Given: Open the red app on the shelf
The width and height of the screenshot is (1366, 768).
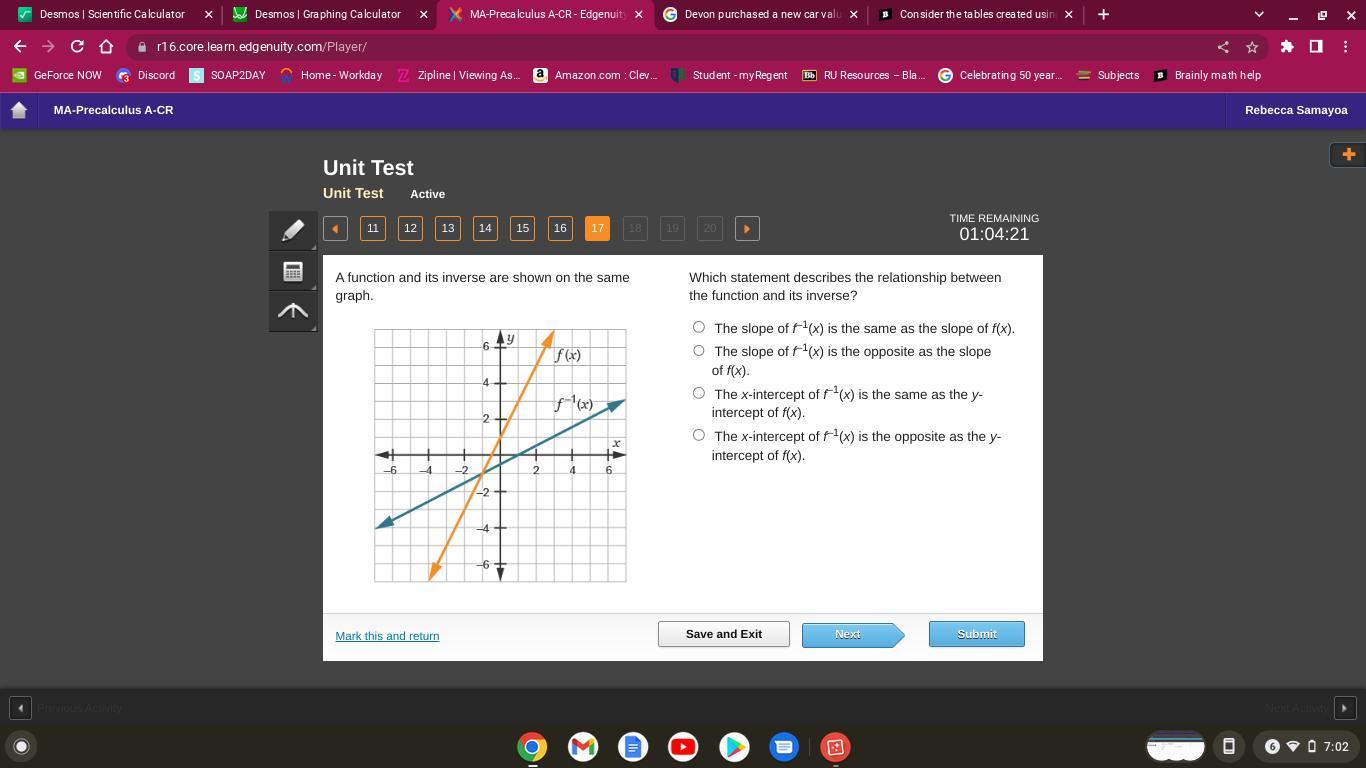Looking at the screenshot, I should pyautogui.click(x=835, y=747).
